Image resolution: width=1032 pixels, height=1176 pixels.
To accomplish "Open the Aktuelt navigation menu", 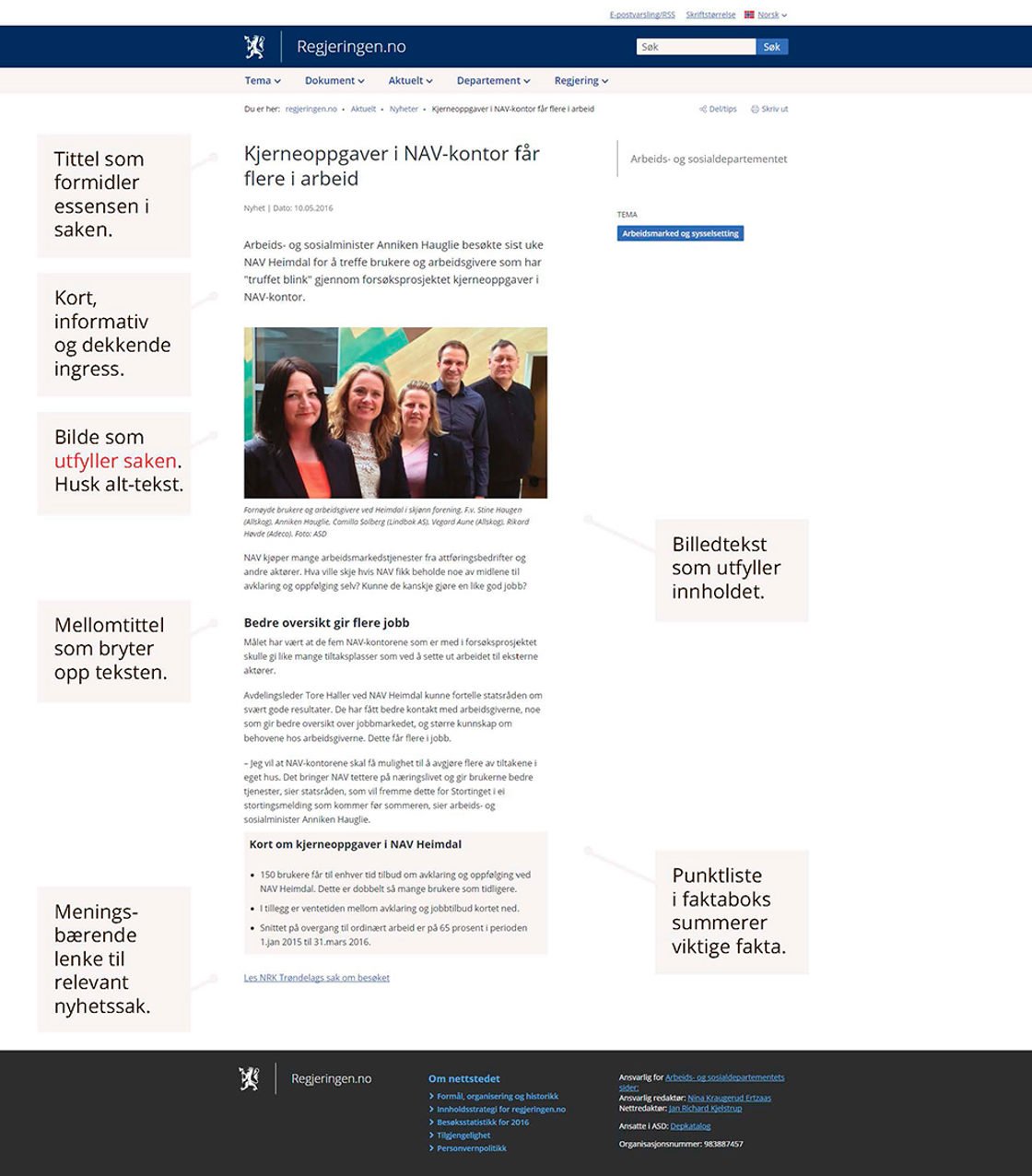I will [x=410, y=81].
